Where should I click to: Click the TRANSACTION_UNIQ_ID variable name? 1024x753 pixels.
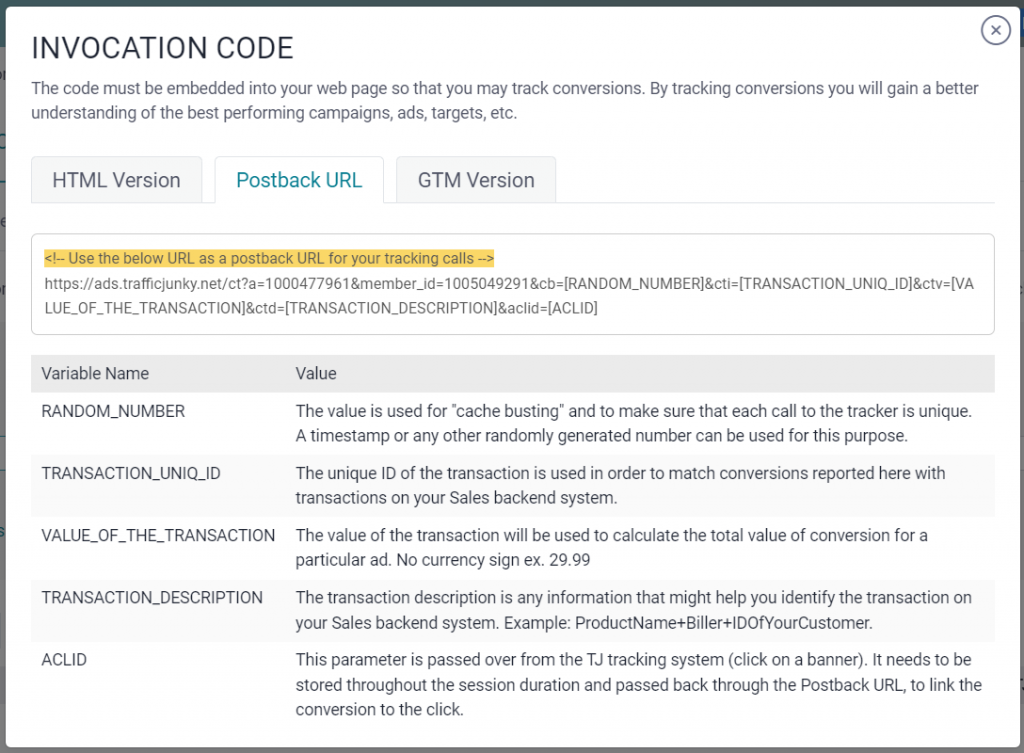(x=131, y=473)
